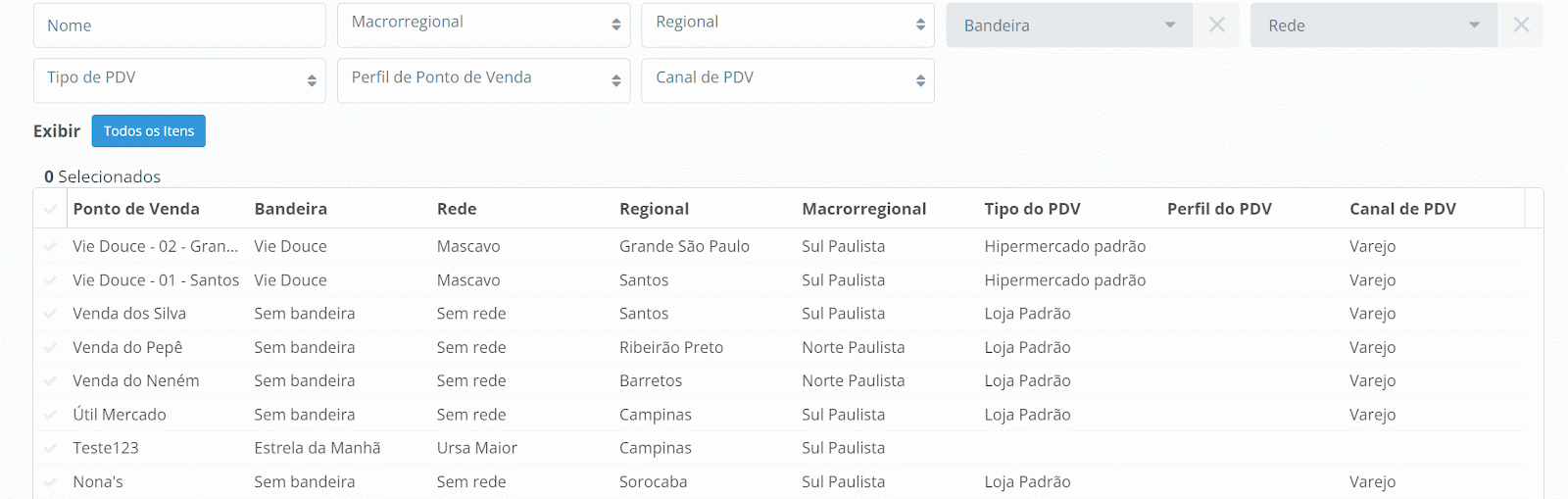1568x499 pixels.
Task: Check the Teste123 row checkmark
Action: [x=50, y=448]
